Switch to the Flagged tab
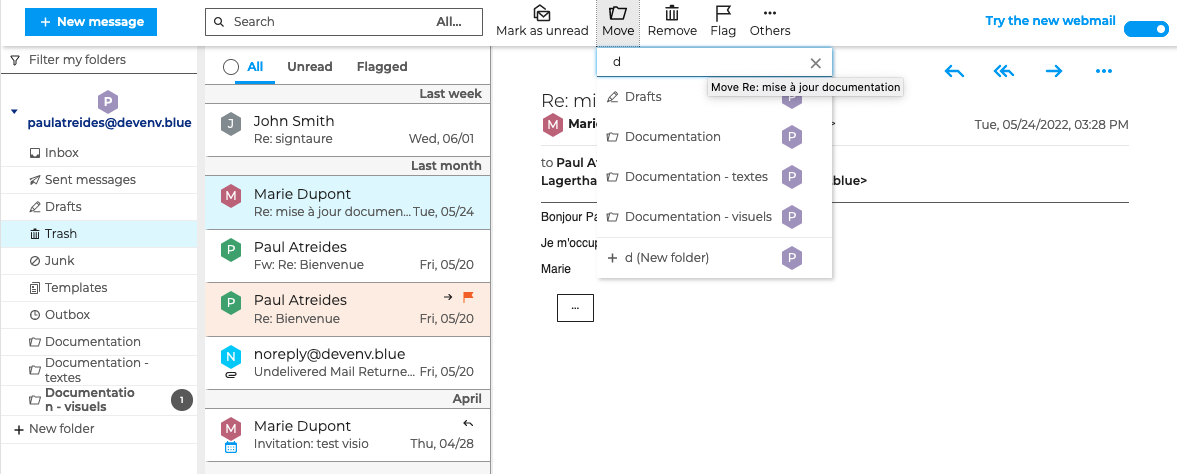Image resolution: width=1177 pixels, height=474 pixels. tap(382, 67)
